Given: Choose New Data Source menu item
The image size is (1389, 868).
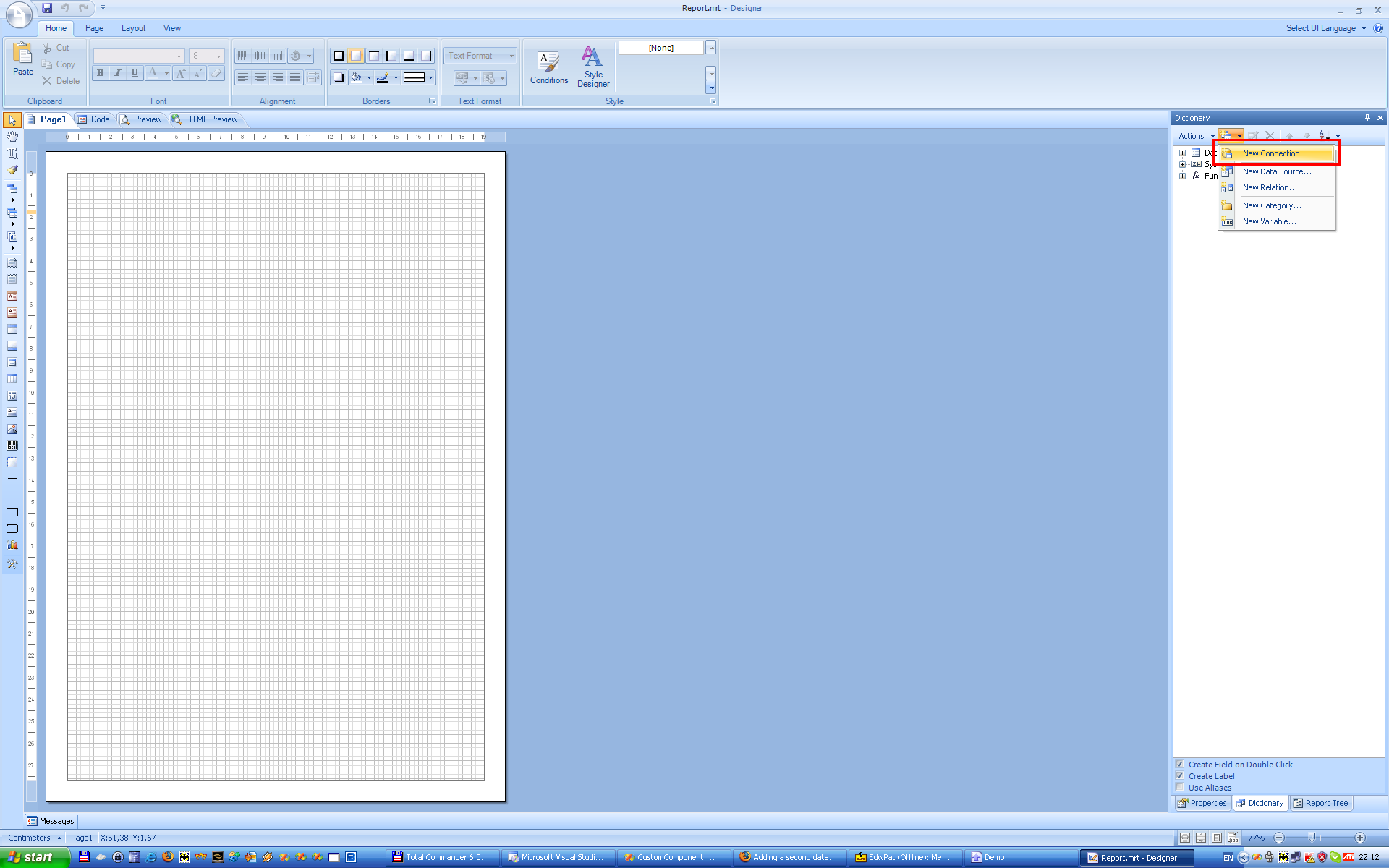Looking at the screenshot, I should [1276, 171].
